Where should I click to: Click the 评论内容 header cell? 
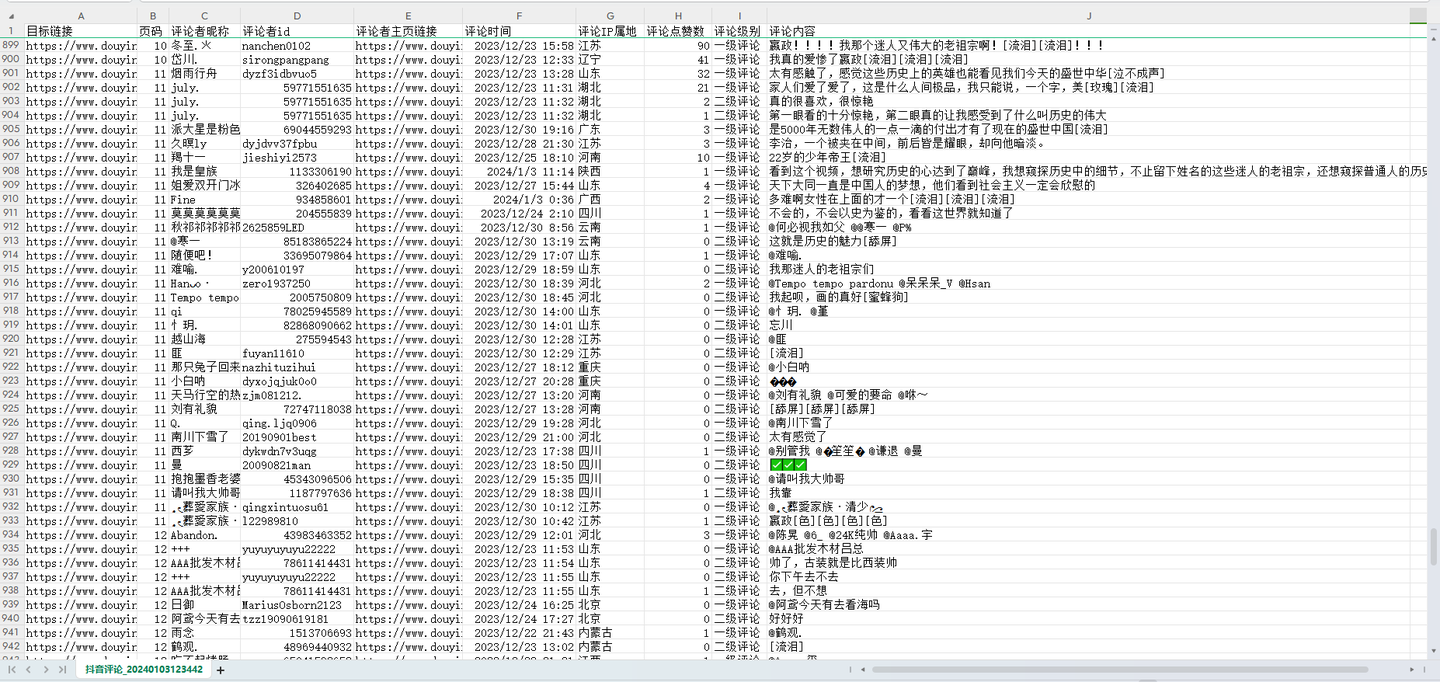pyautogui.click(x=1088, y=31)
